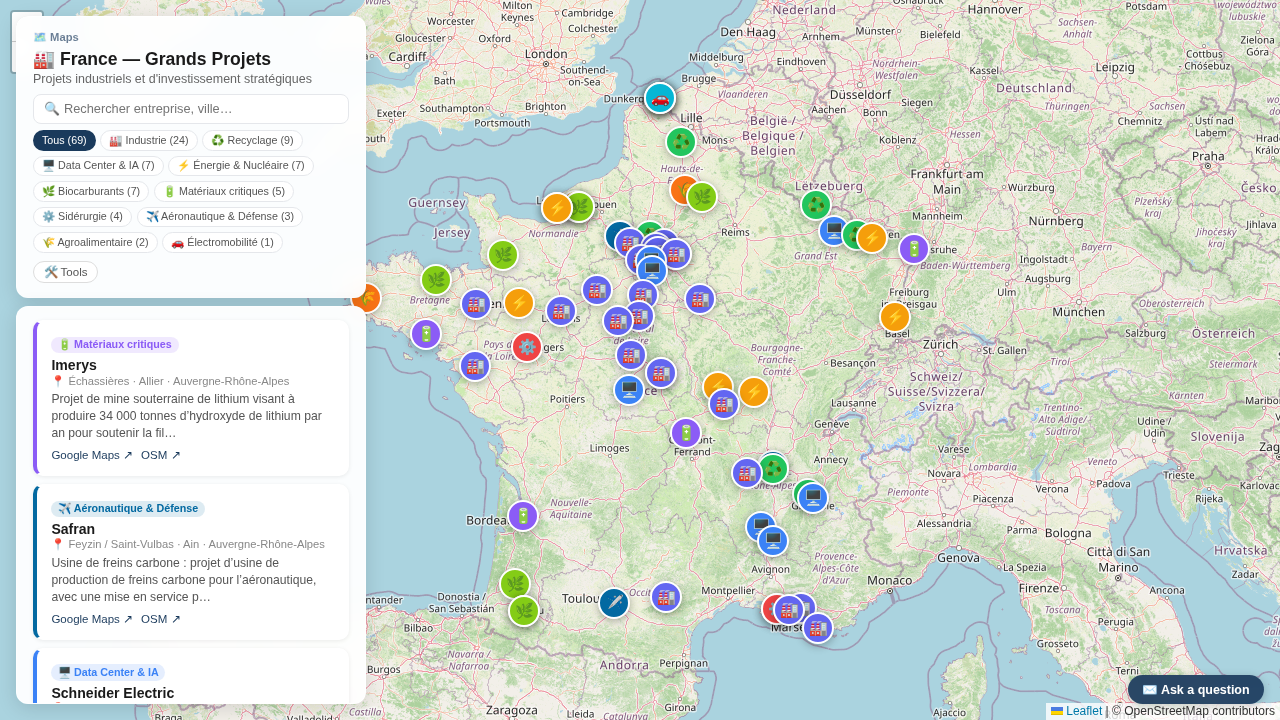Click the Matériaux critiques tag on Imerys card

pos(115,344)
